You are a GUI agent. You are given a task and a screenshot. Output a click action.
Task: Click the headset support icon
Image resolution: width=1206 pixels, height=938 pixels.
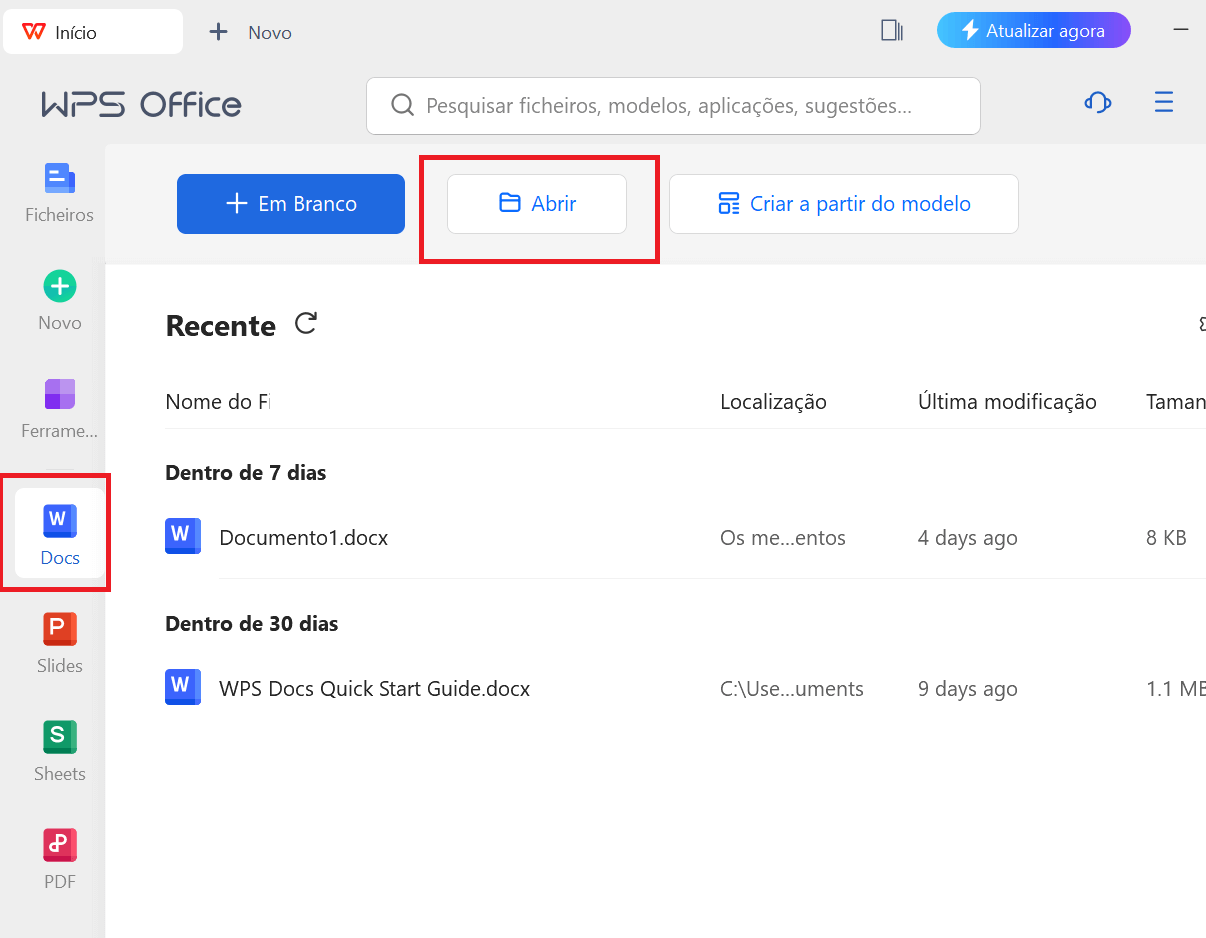coord(1097,102)
